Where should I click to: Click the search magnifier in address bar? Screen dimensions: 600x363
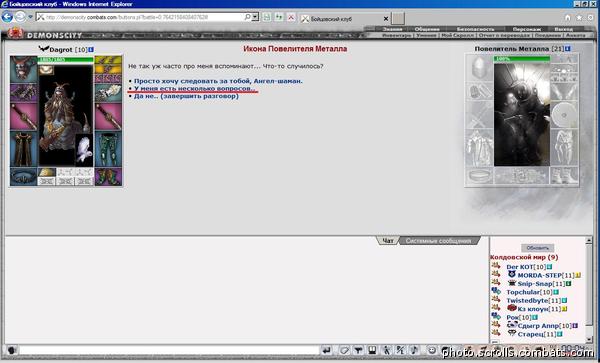point(247,17)
